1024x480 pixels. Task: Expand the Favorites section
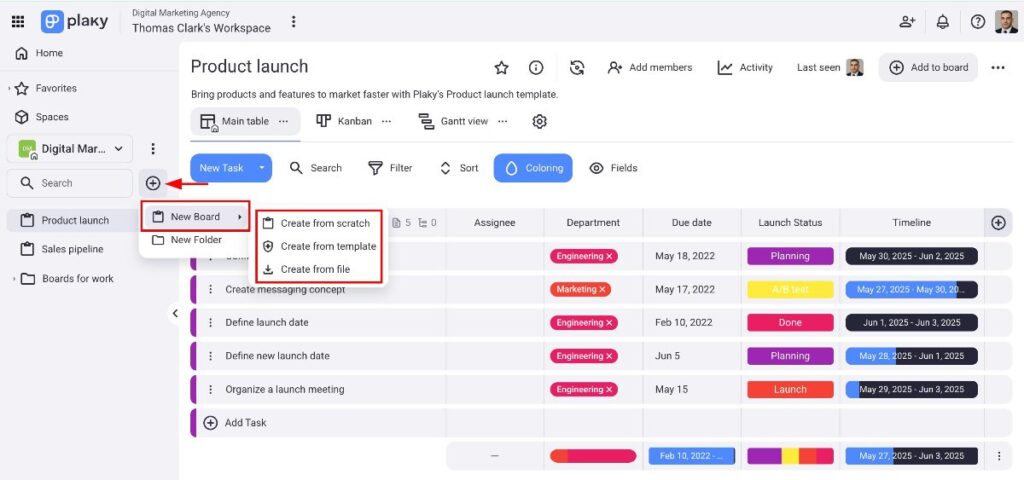(9, 88)
